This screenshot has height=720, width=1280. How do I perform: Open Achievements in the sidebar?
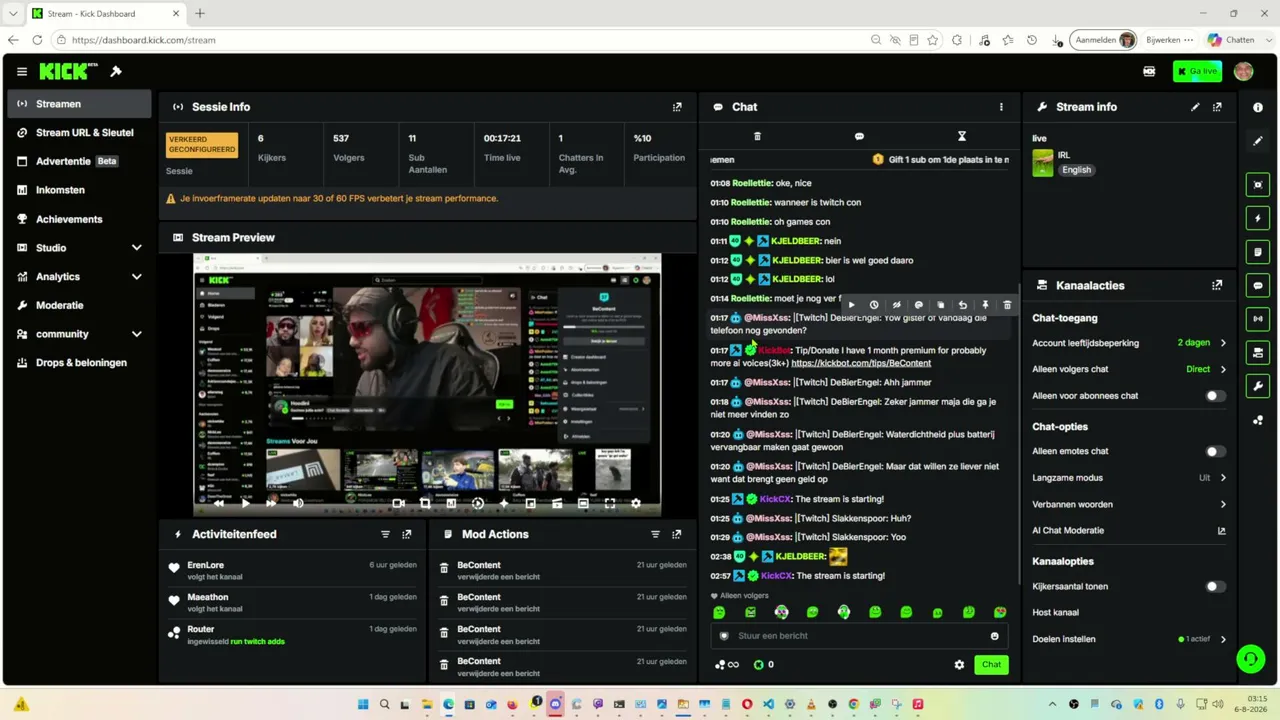[80, 219]
